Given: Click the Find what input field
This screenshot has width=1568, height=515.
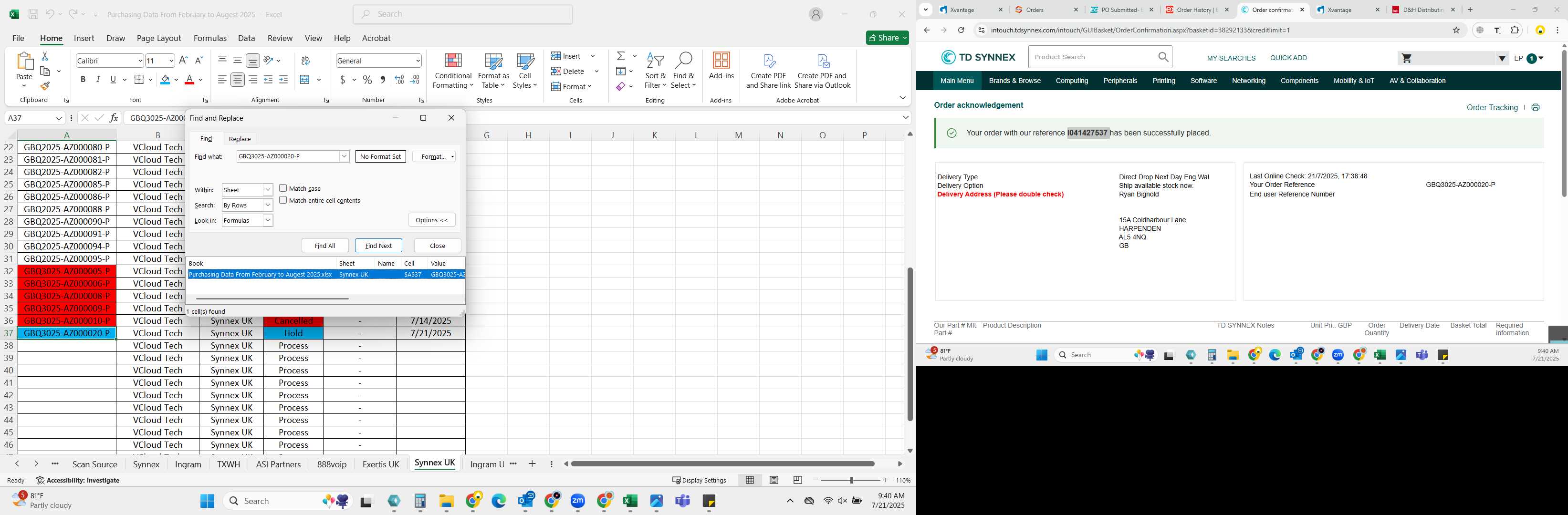Looking at the screenshot, I should 288,156.
